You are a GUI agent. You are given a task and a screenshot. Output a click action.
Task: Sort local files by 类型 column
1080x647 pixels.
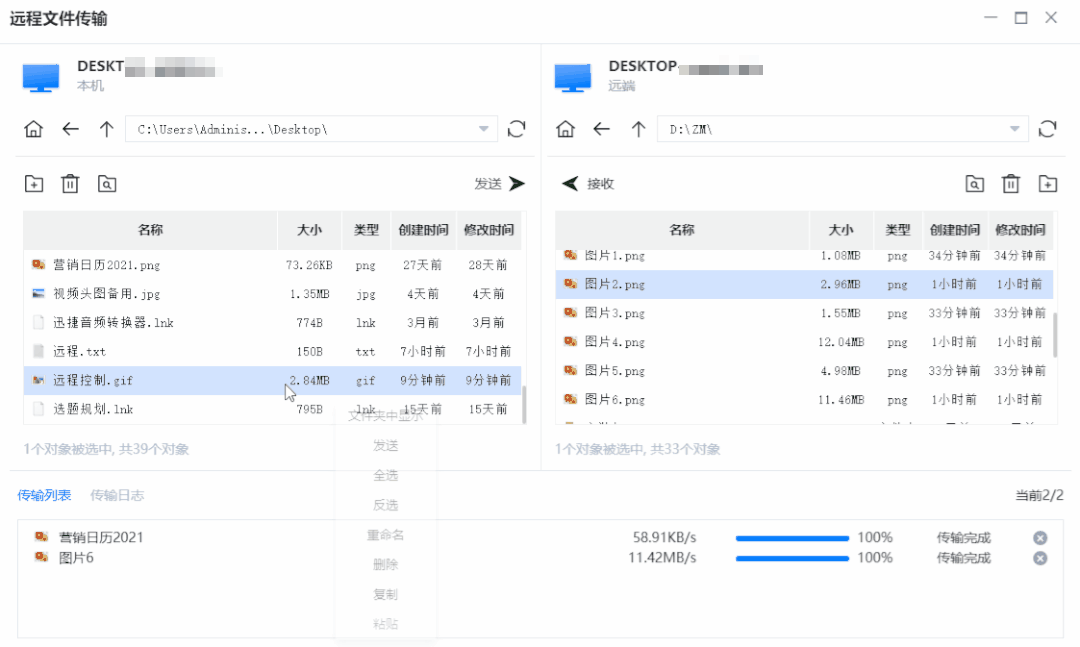(x=366, y=230)
